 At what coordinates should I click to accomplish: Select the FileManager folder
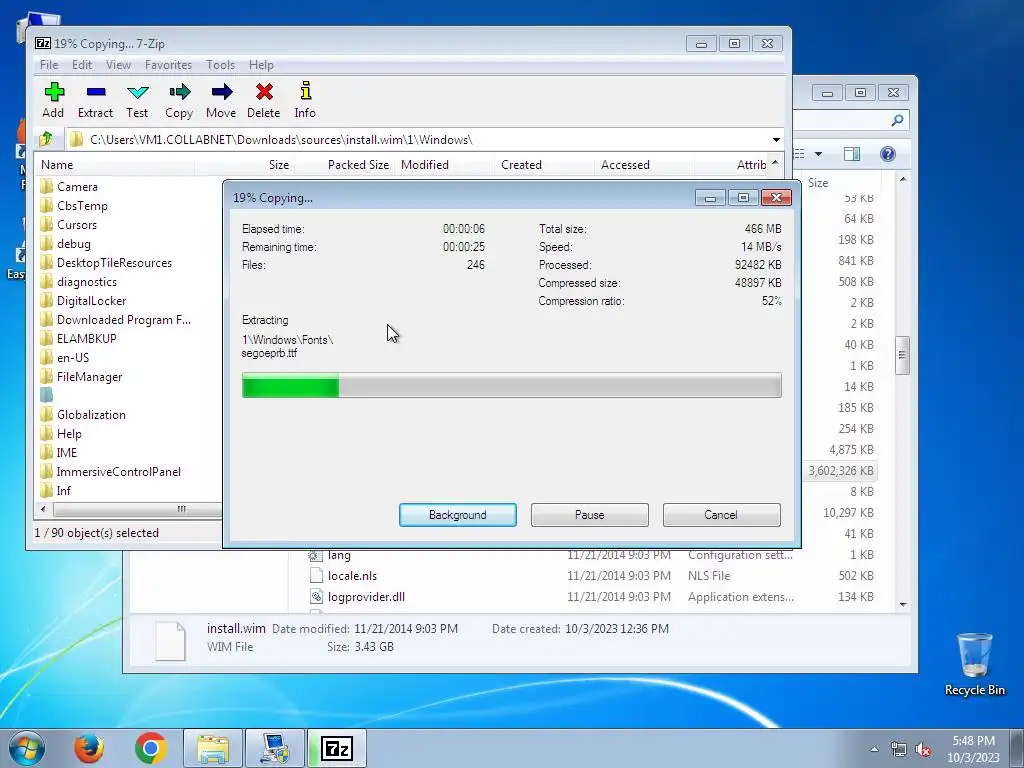(81, 376)
